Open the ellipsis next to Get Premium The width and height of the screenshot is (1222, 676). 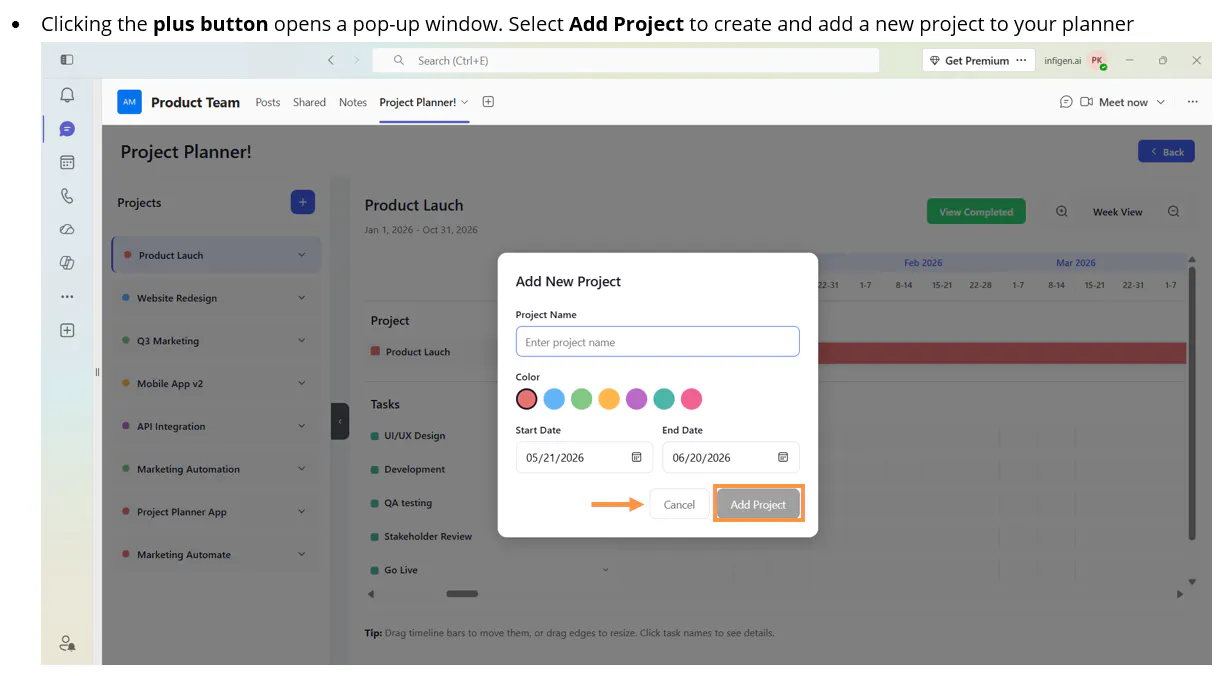click(x=1021, y=60)
